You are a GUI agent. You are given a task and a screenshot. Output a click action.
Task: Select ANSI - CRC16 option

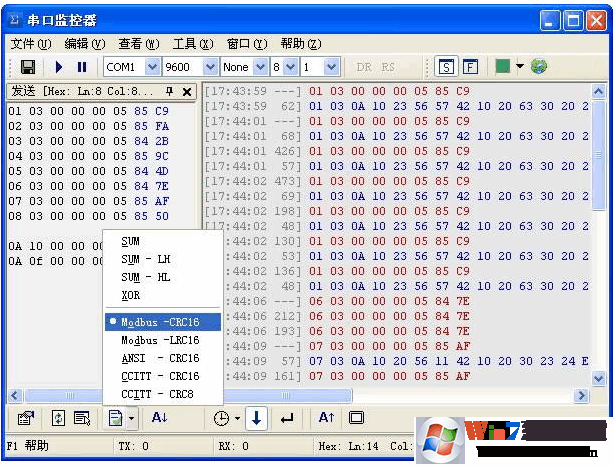tap(163, 358)
